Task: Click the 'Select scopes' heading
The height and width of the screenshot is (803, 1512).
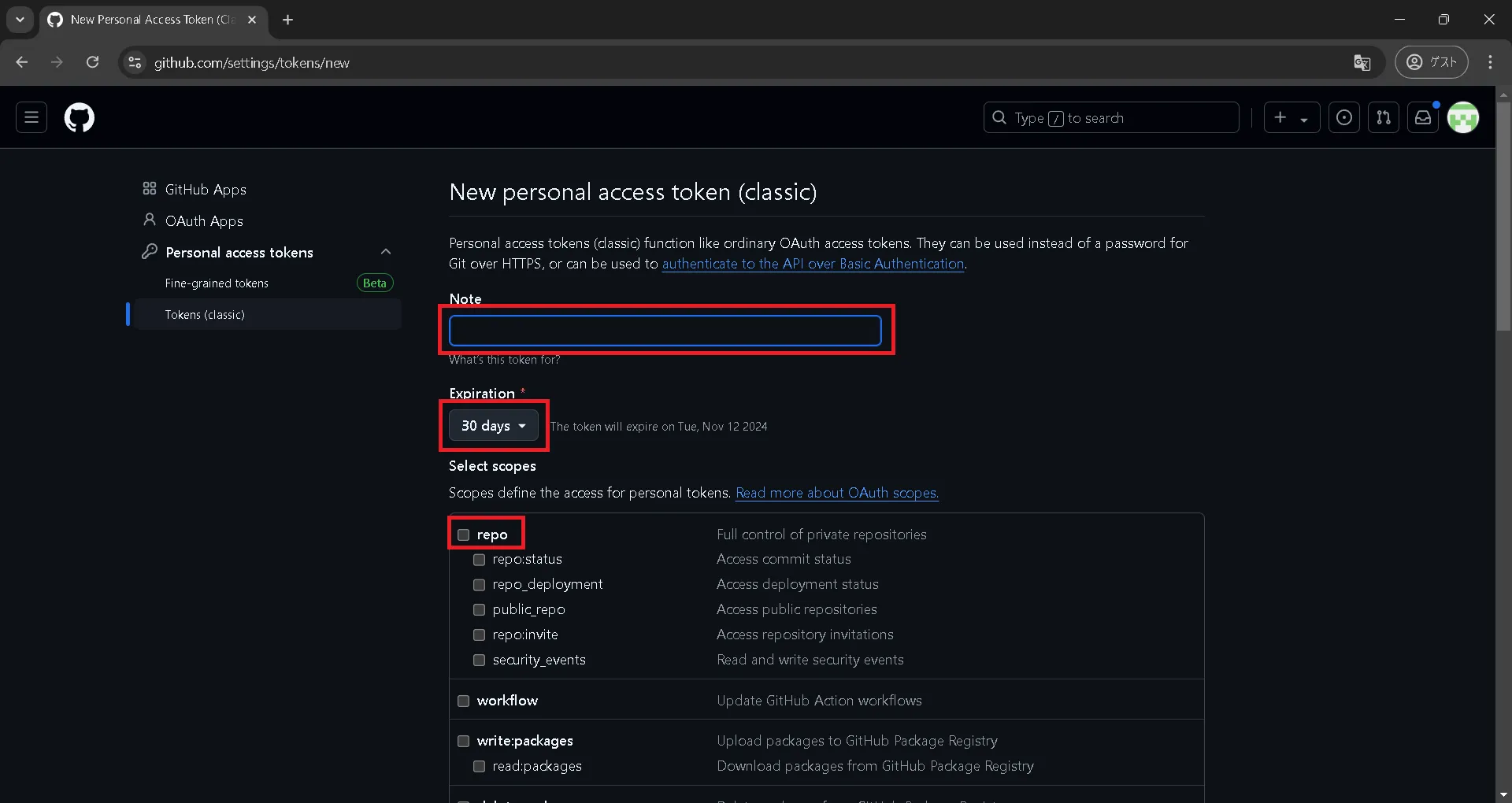Action: pos(492,466)
